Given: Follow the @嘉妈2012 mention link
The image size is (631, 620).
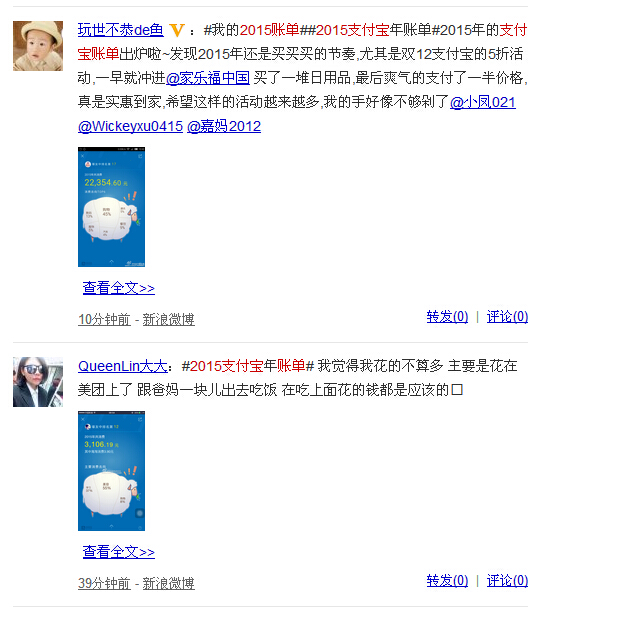Looking at the screenshot, I should (x=224, y=126).
